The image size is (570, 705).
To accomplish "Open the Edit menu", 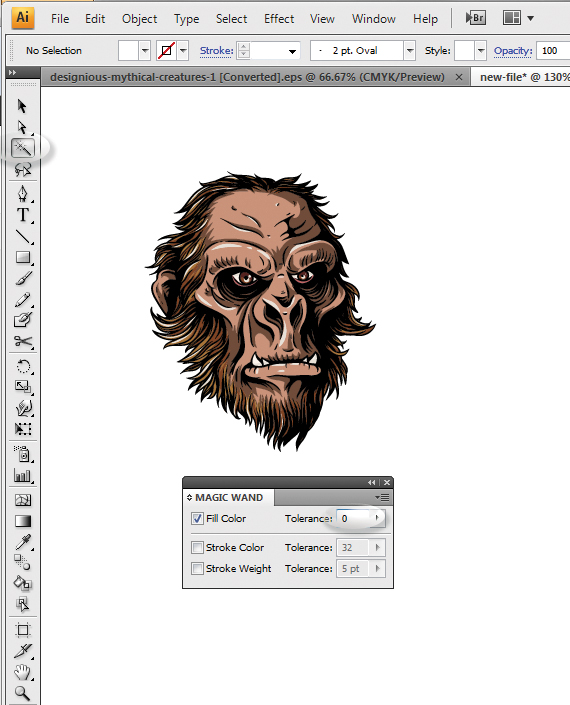I will coord(95,19).
